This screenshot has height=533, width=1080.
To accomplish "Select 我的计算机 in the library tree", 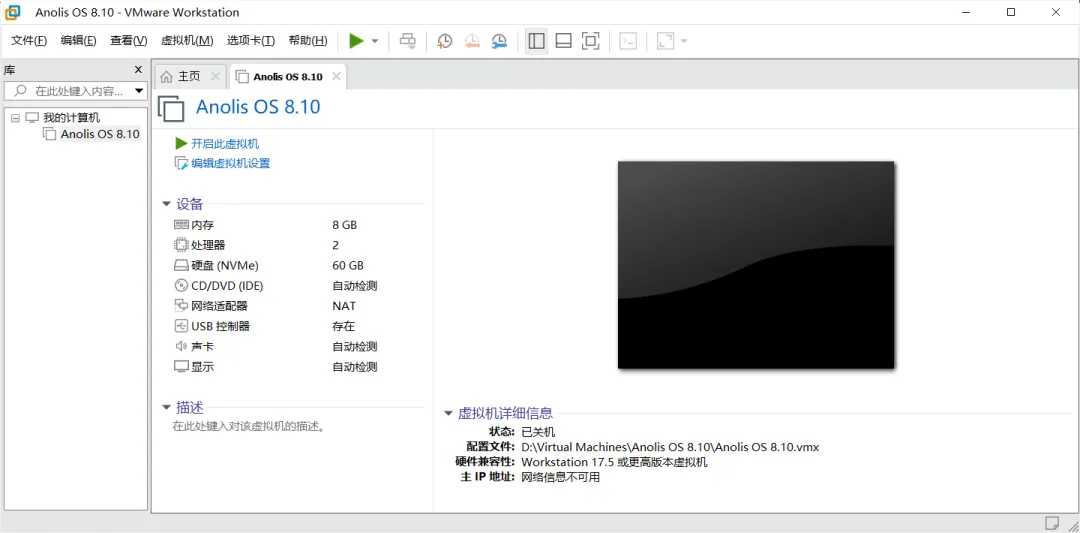I will (x=72, y=118).
